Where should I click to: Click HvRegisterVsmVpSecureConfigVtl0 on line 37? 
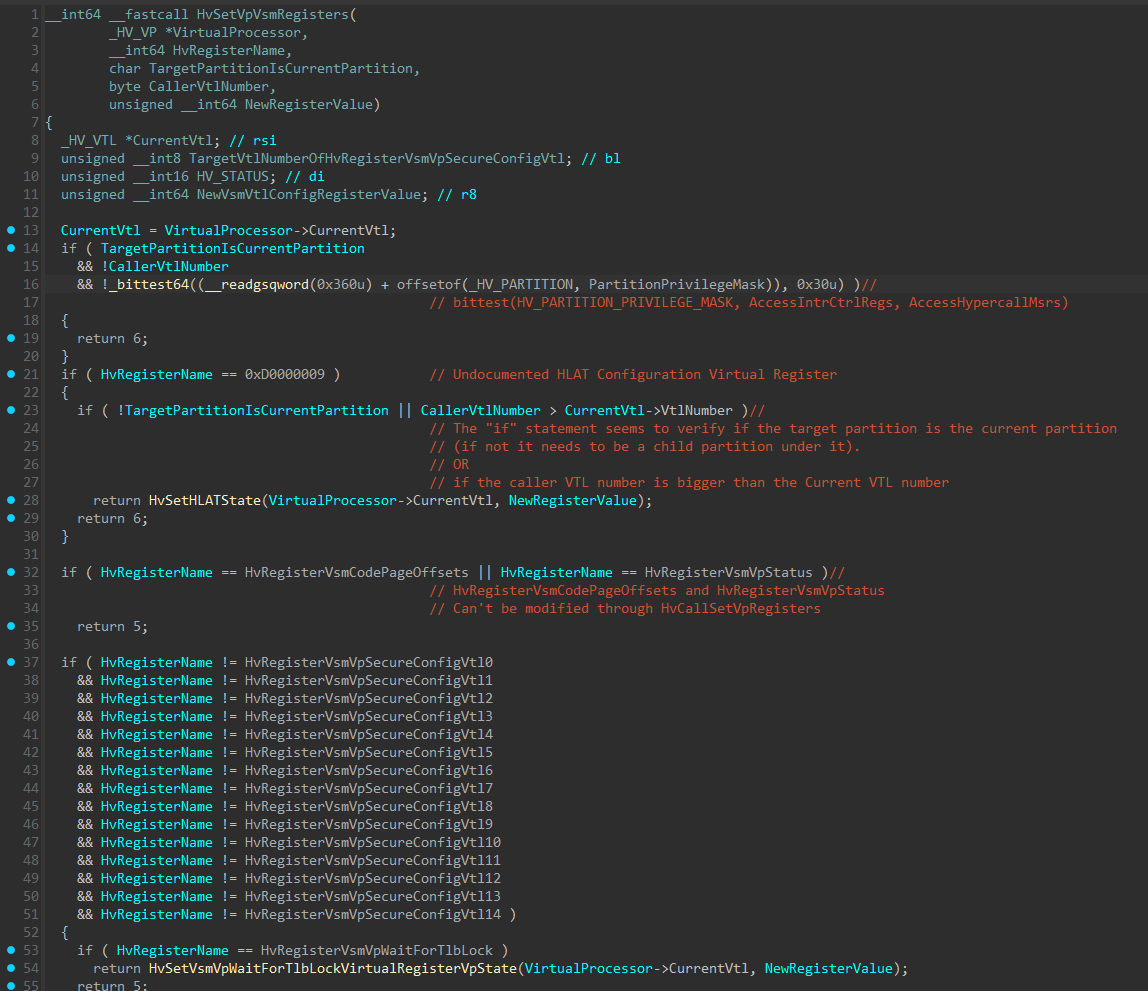(x=368, y=662)
